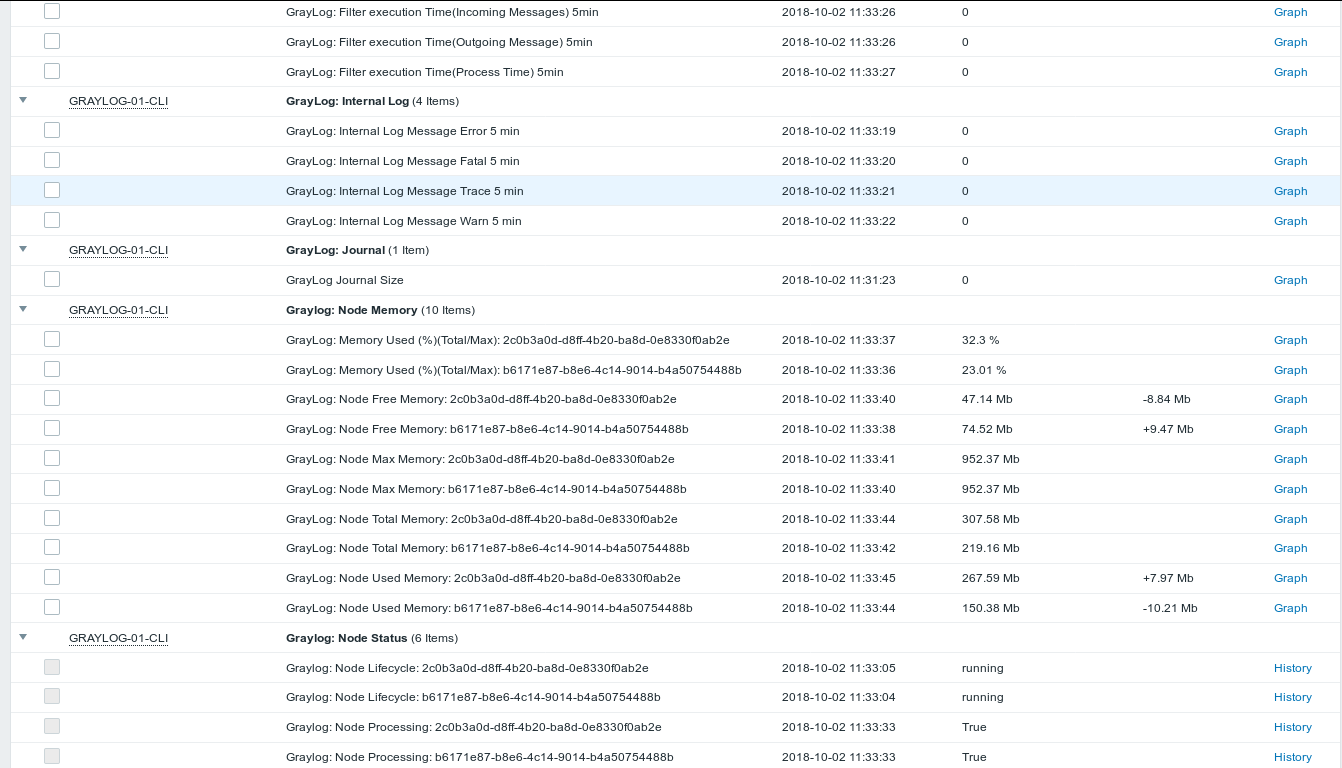View Graph for Memory Used (%) b6171e87
Image resolution: width=1342 pixels, height=768 pixels.
[x=1290, y=370]
